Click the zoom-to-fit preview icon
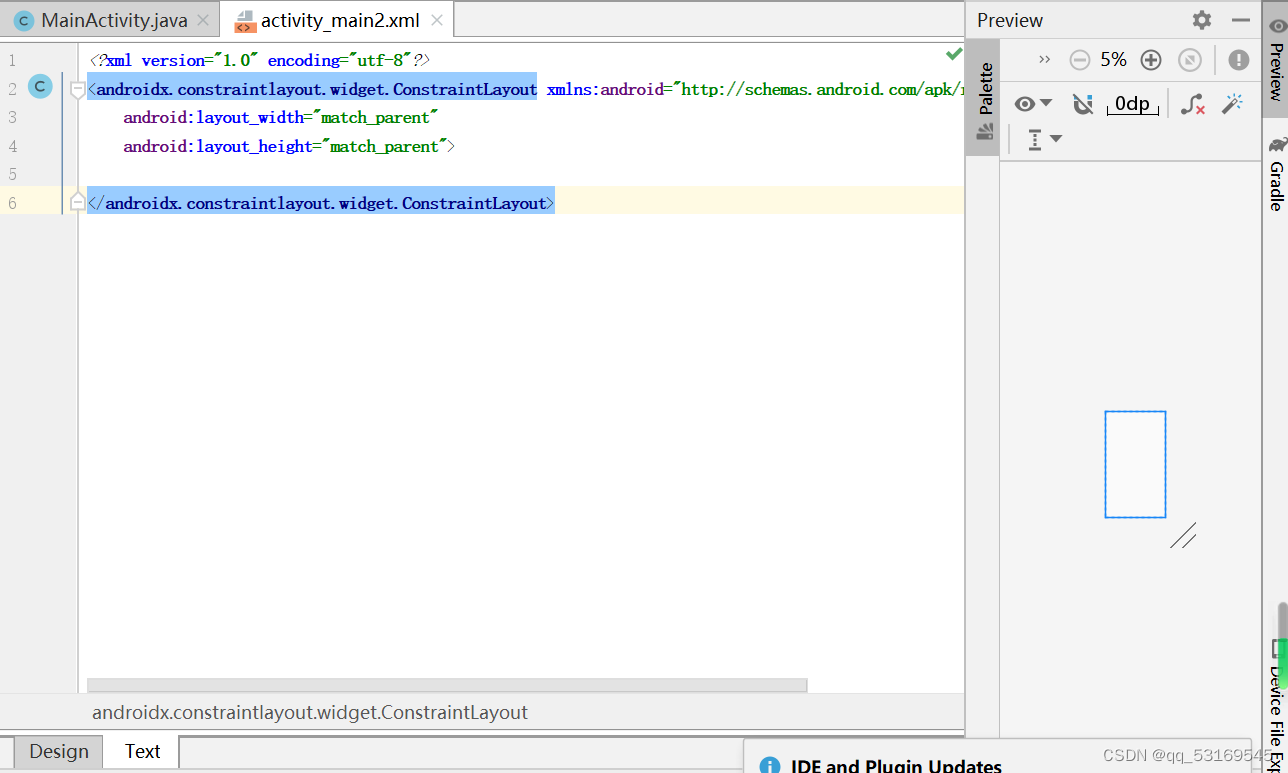Image resolution: width=1288 pixels, height=773 pixels. (1190, 59)
